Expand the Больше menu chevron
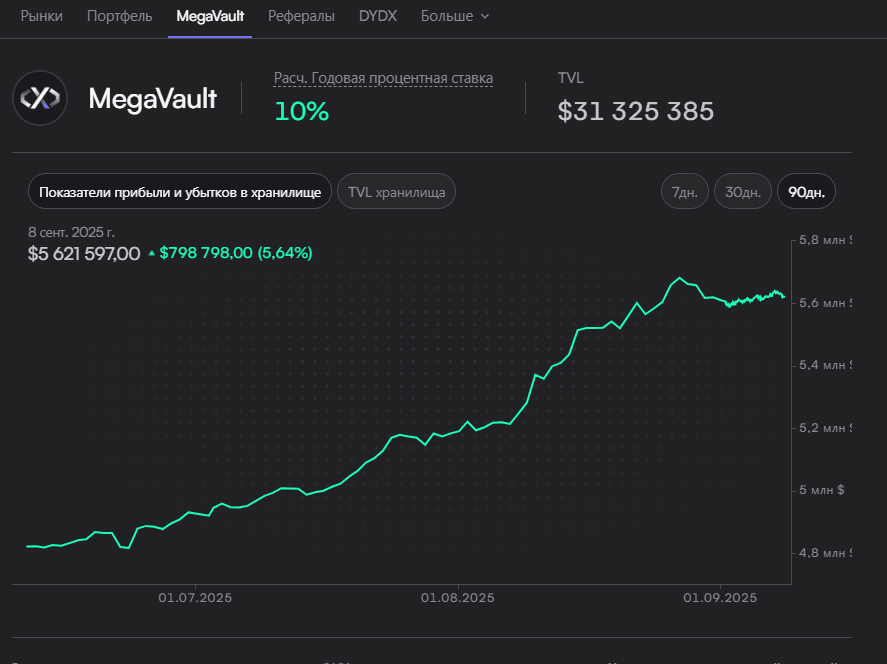Image resolution: width=887 pixels, height=664 pixels. point(485,17)
